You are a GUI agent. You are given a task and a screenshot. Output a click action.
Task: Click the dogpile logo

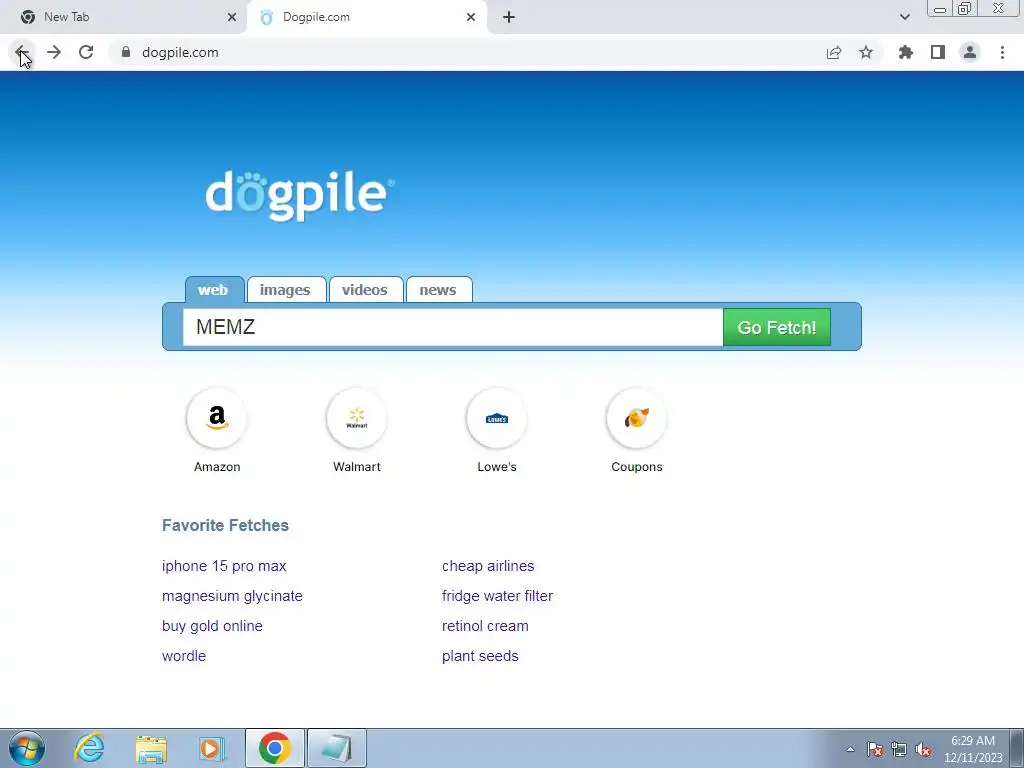pos(300,195)
